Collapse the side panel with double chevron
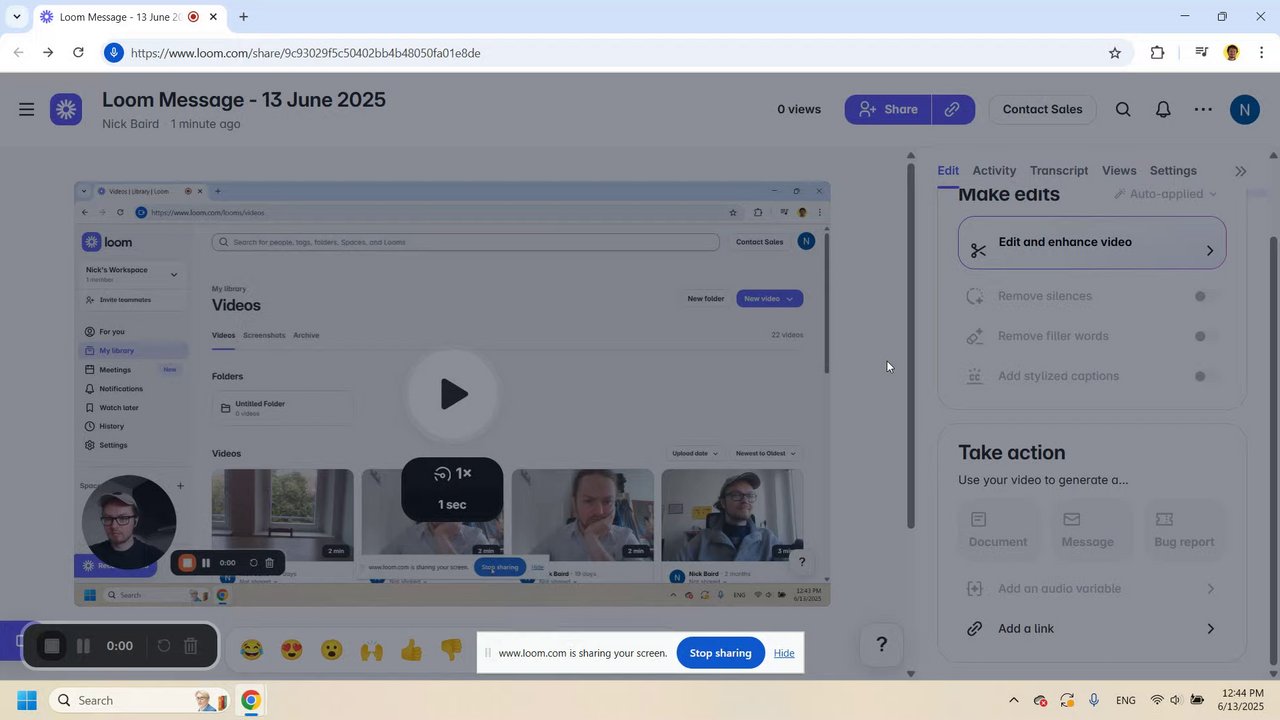This screenshot has height=720, width=1280. [x=1241, y=171]
